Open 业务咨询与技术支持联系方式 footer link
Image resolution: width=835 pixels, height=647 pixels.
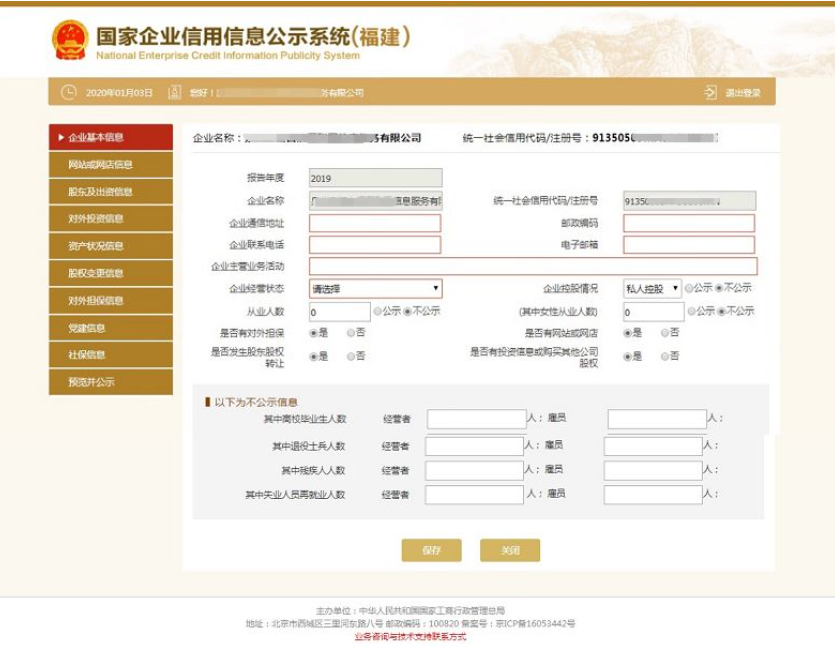410,636
